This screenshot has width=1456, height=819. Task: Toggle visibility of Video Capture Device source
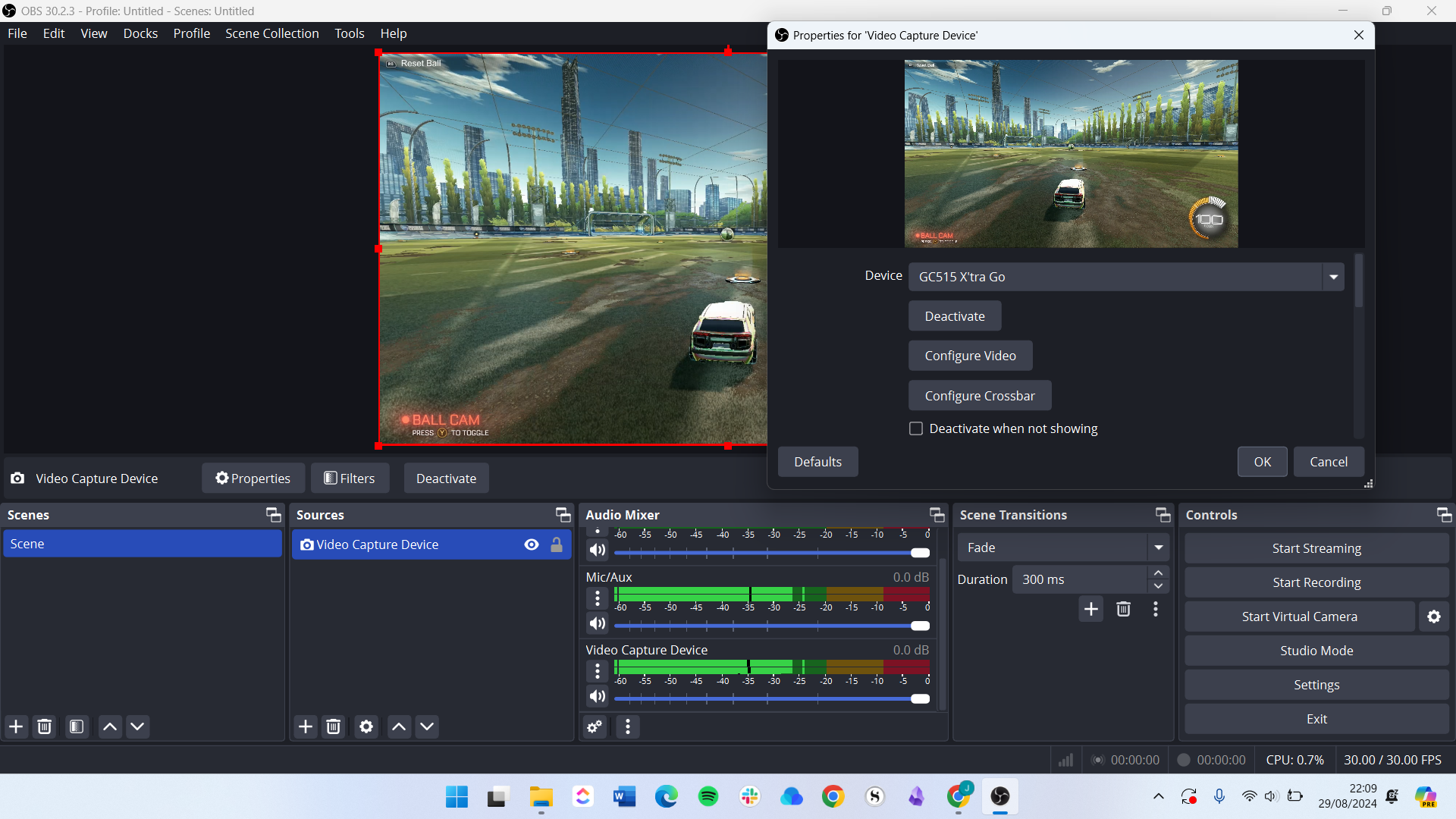pos(531,543)
